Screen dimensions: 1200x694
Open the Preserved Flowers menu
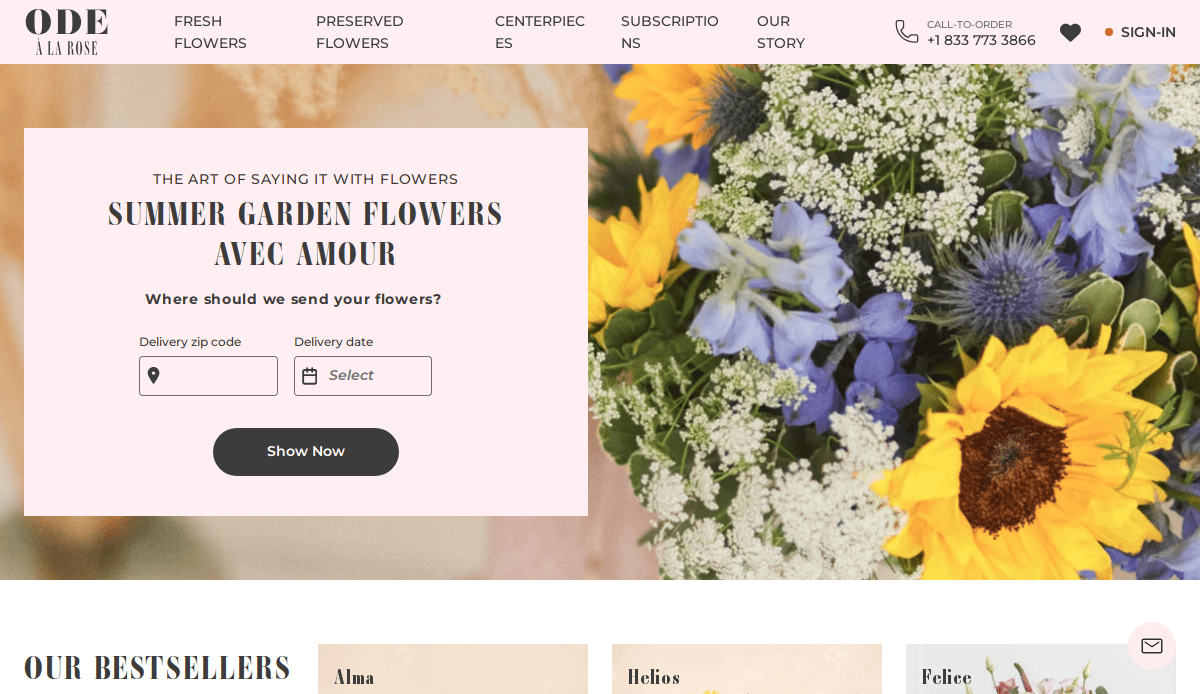(x=359, y=32)
